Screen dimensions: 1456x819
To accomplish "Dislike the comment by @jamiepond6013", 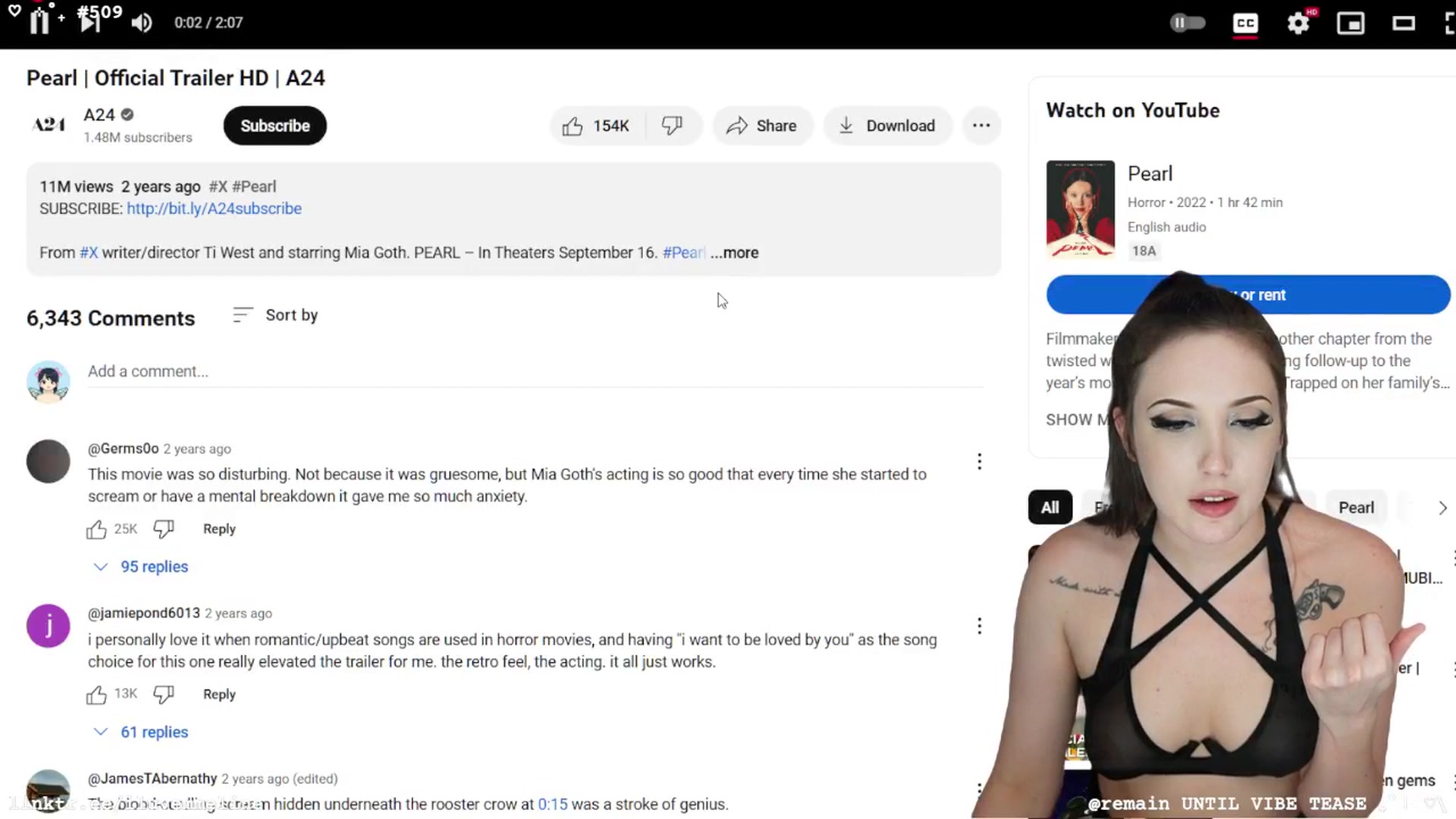I will pos(164,695).
